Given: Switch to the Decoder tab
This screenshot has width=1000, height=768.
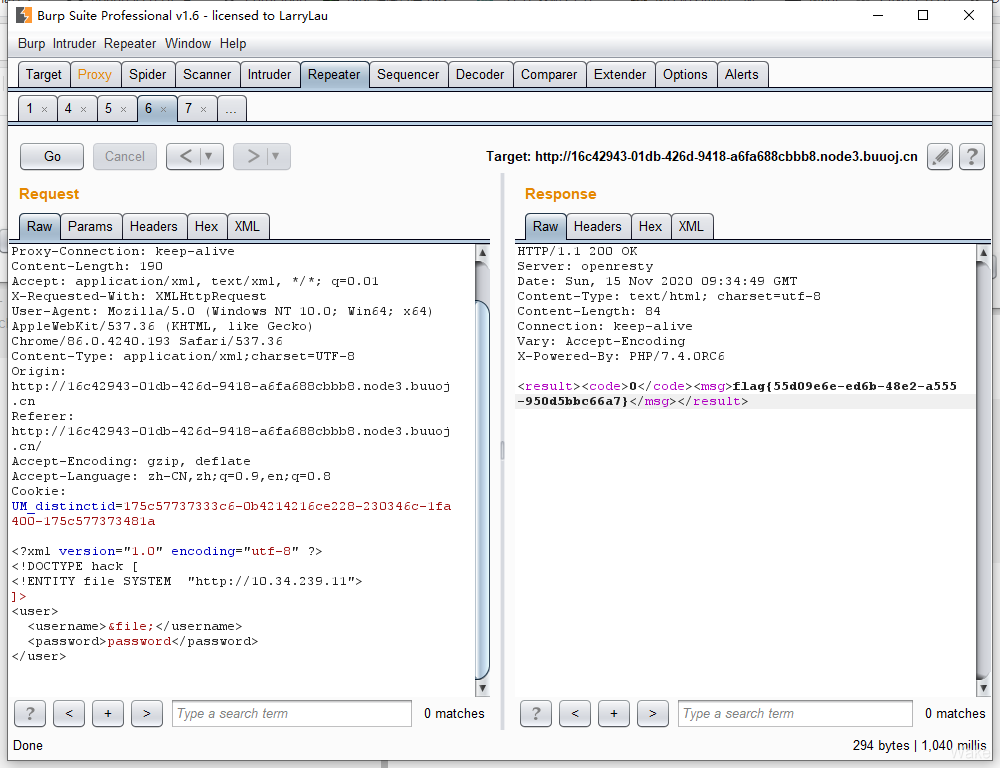Looking at the screenshot, I should [480, 75].
